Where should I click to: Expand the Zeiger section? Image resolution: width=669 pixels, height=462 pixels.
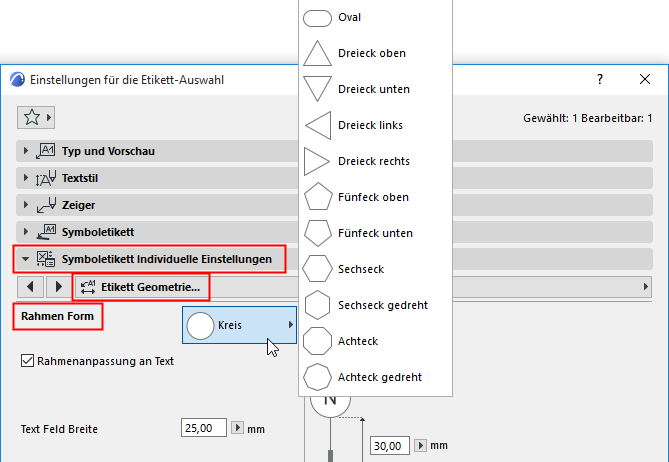click(x=24, y=205)
